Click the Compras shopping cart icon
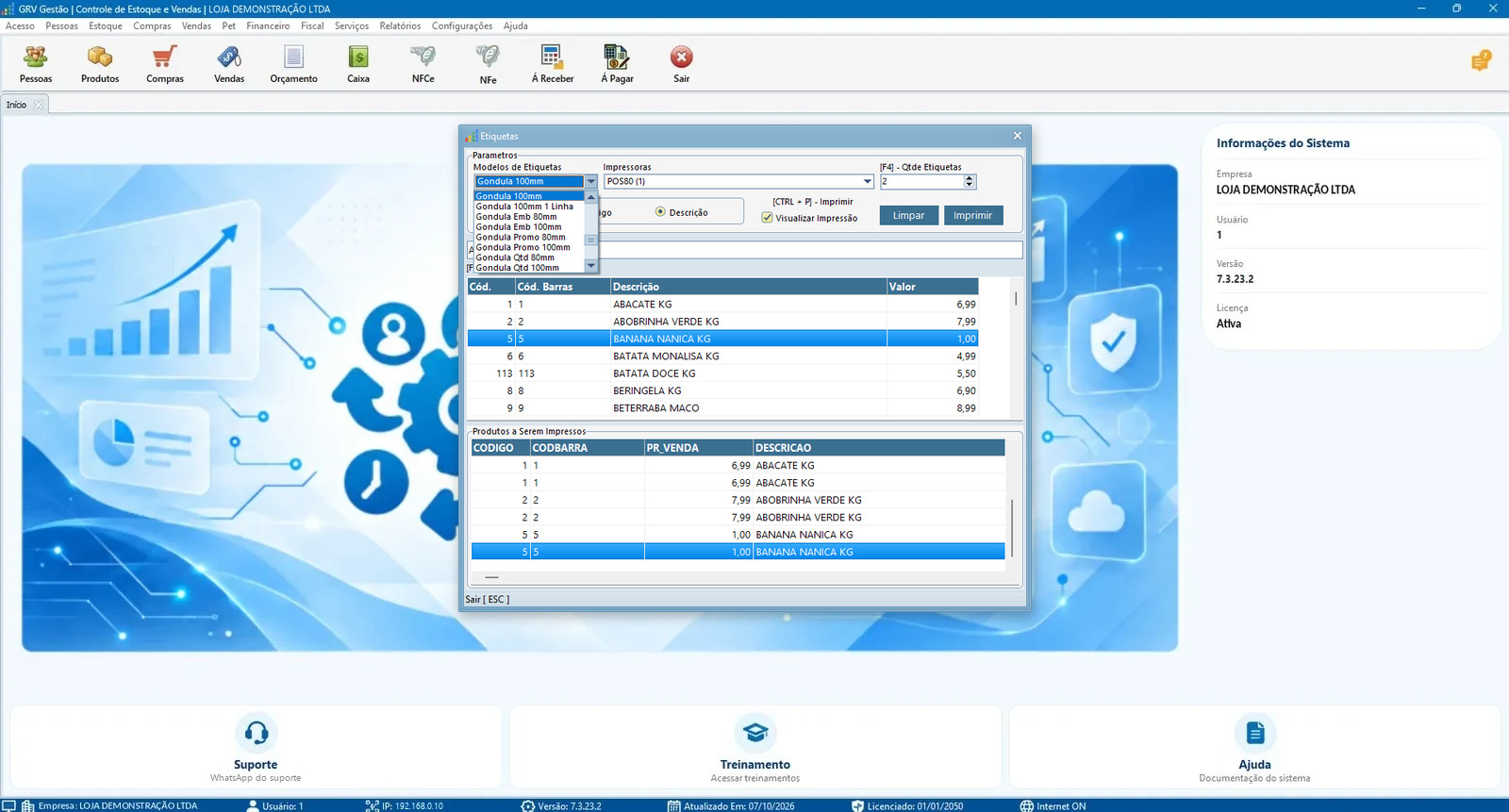The height and width of the screenshot is (812, 1509). click(x=165, y=64)
